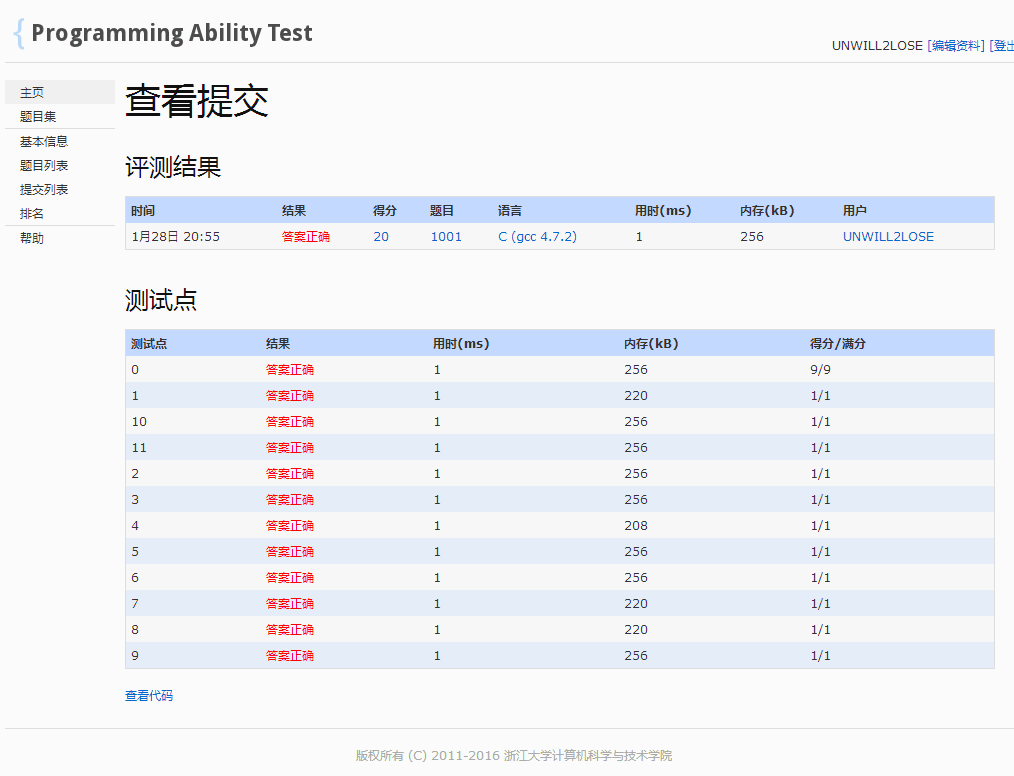Click the 用户 column header

pyautogui.click(x=854, y=210)
